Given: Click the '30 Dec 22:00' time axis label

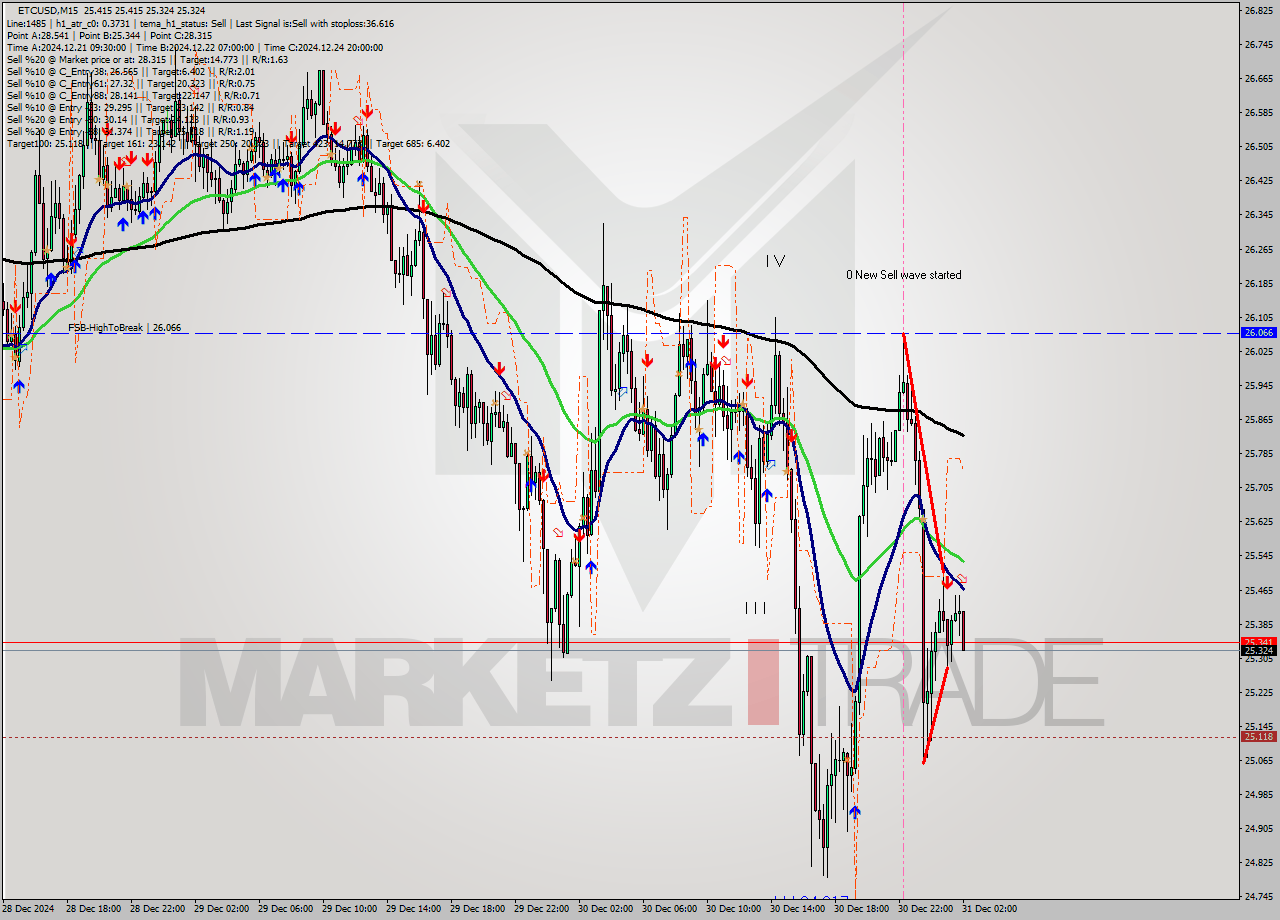Looking at the screenshot, I should tap(925, 909).
